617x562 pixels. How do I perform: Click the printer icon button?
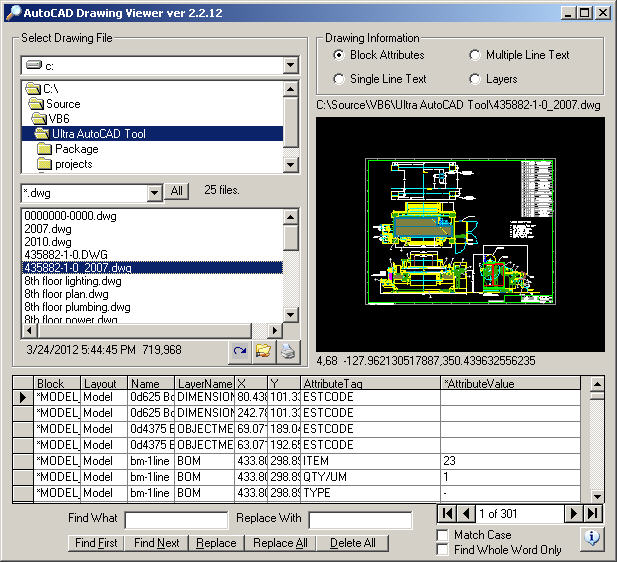[287, 351]
